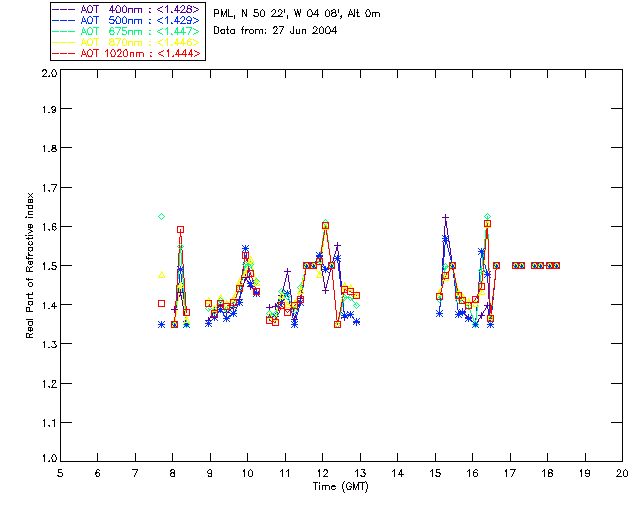
Task: Click the station header text starting with PML
Action: (x=297, y=14)
